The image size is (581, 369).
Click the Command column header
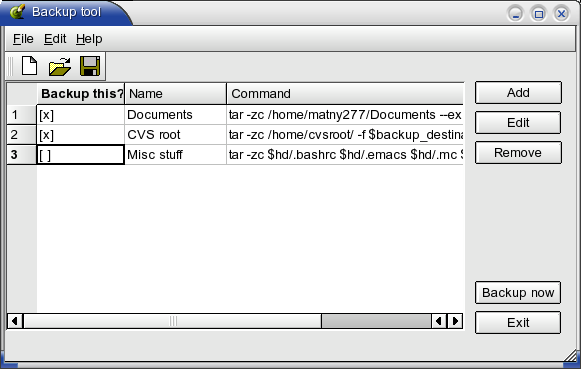click(x=345, y=94)
